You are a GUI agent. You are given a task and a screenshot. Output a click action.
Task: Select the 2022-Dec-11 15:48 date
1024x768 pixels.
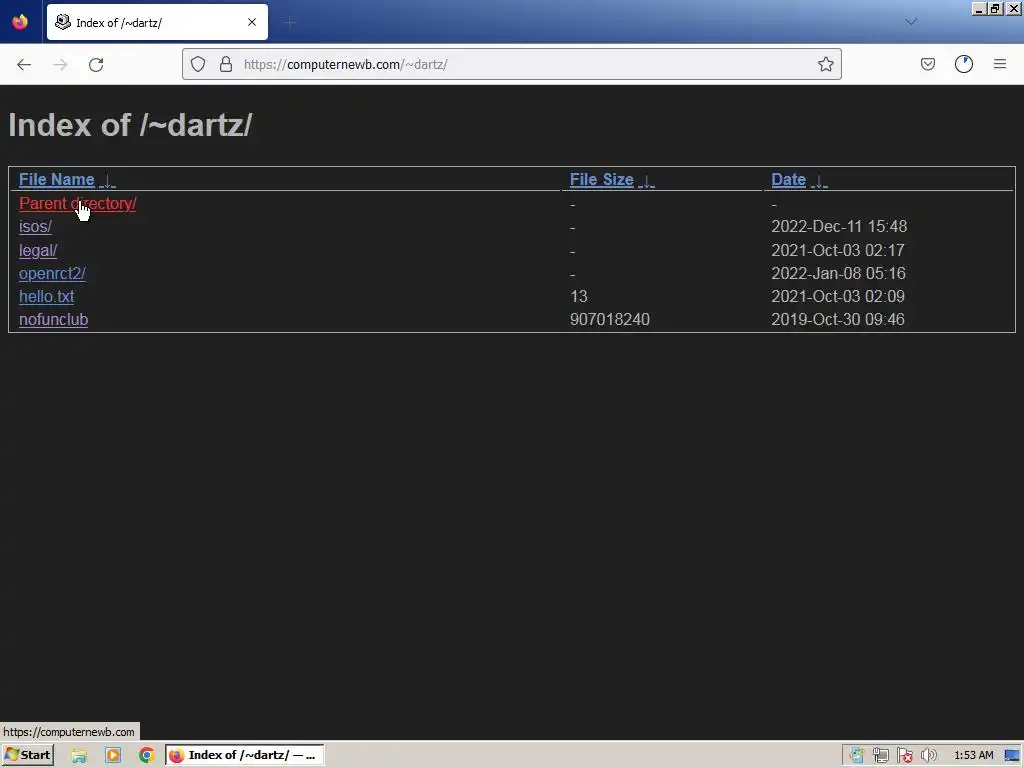[839, 227]
